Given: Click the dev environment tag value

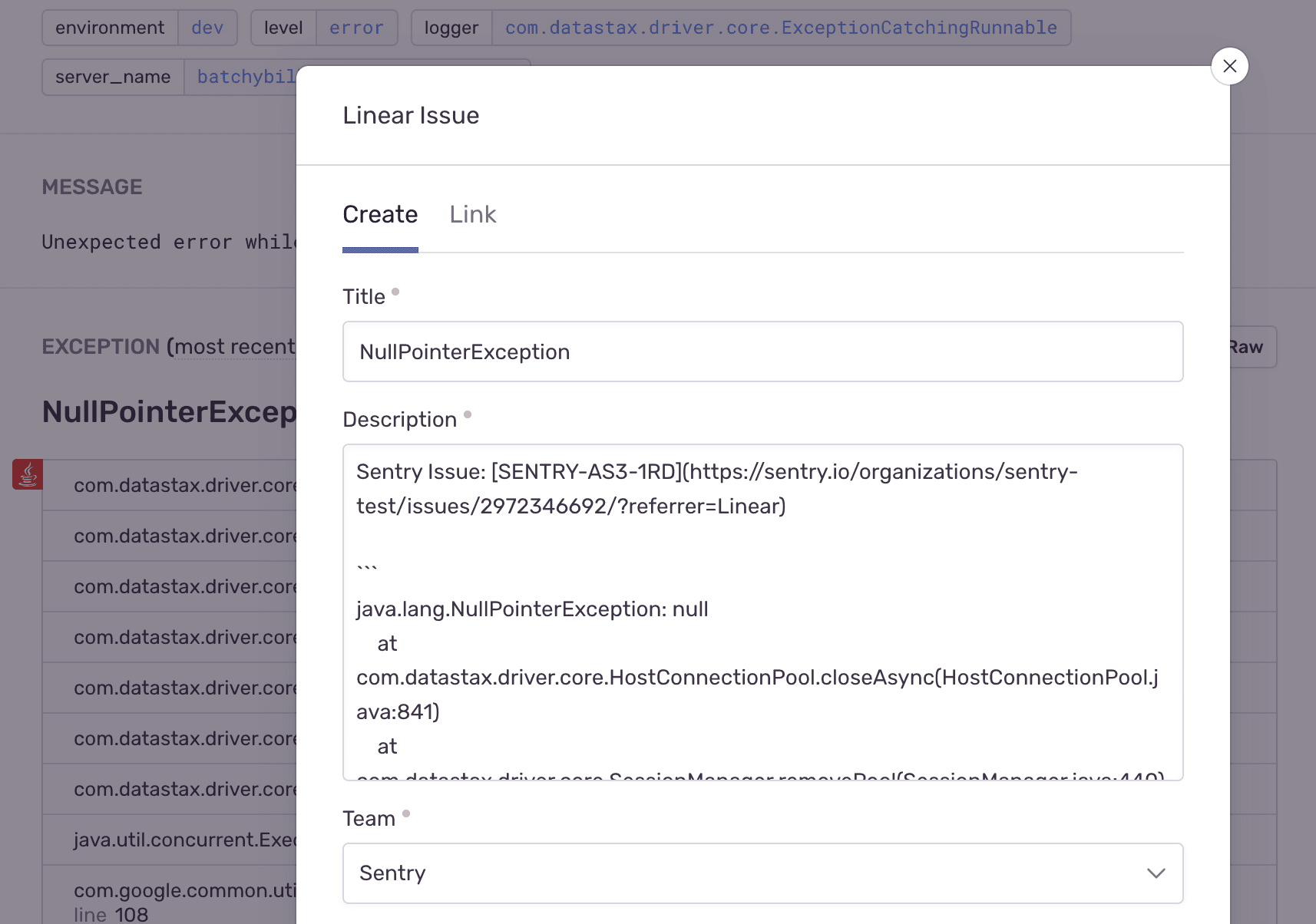Looking at the screenshot, I should coord(207,28).
